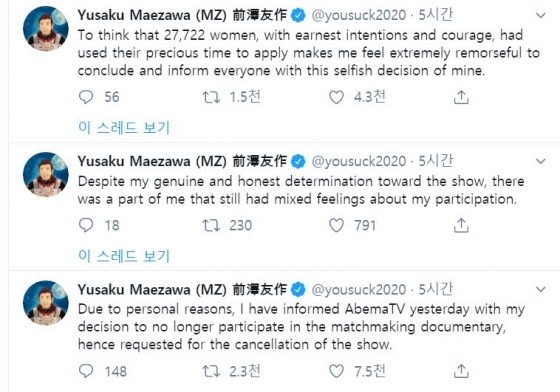Retweet the tweet with 1.5천 retweets
The image size is (560, 392).
pos(211,97)
